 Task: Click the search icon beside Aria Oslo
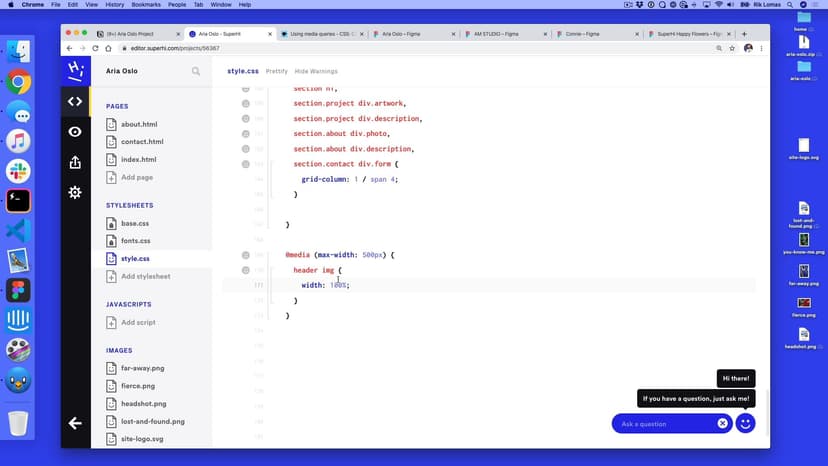tap(196, 71)
